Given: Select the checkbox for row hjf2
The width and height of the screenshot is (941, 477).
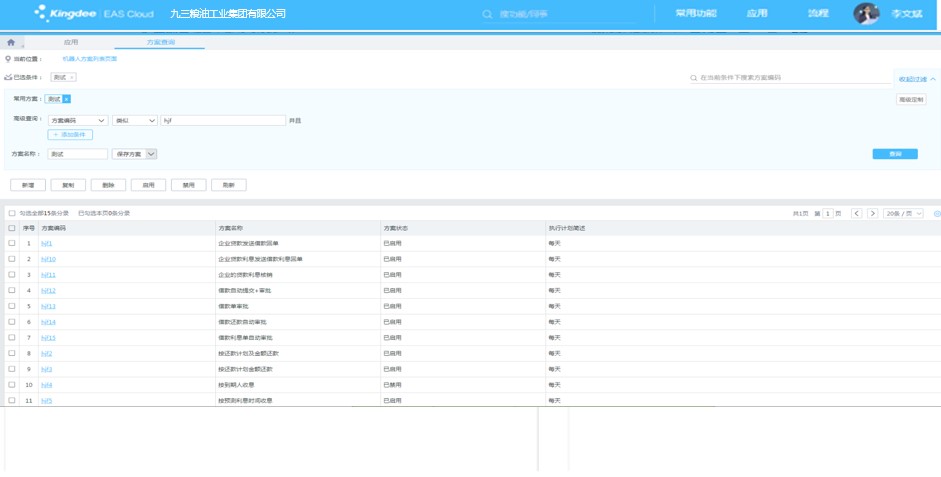Looking at the screenshot, I should click(11, 353).
